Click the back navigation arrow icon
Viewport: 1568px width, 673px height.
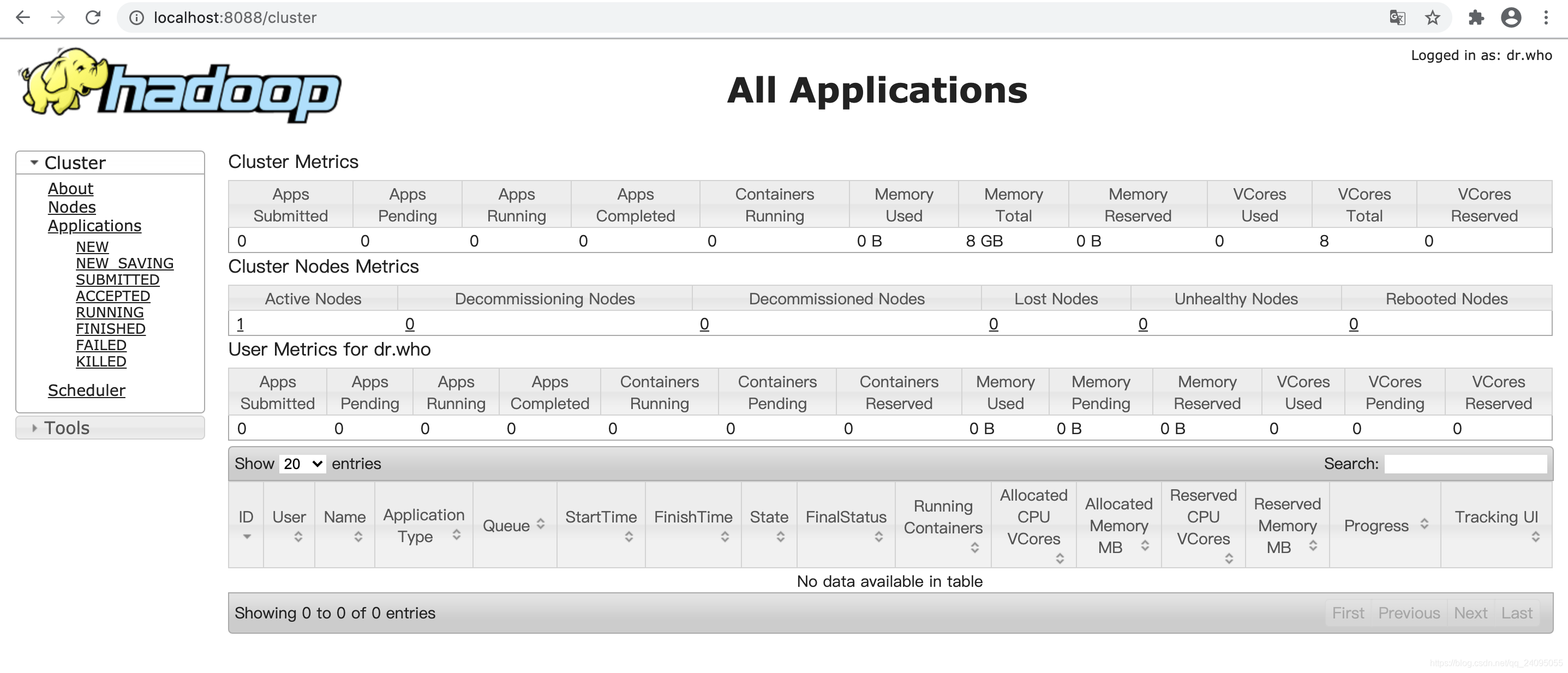click(25, 17)
